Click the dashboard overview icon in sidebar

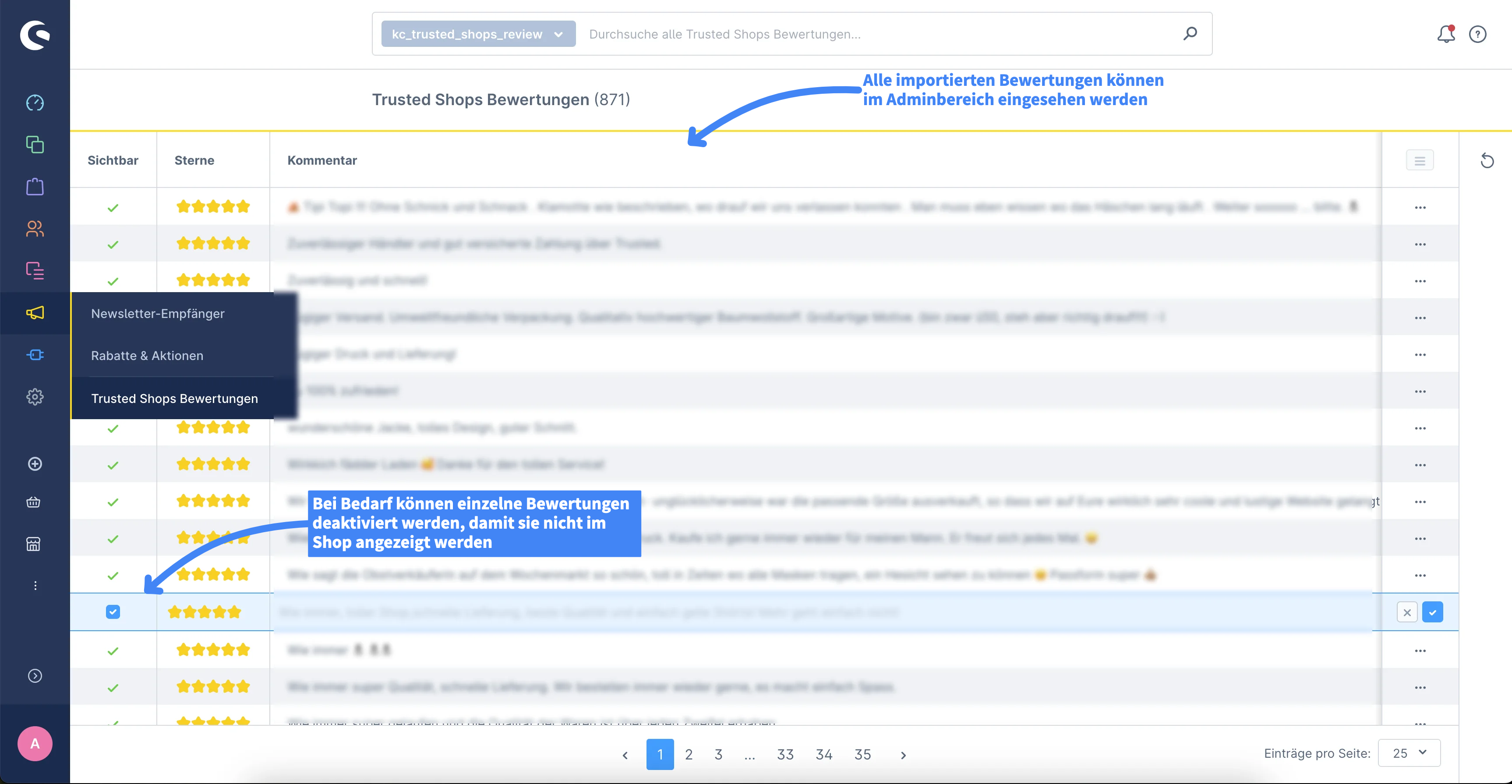coord(35,102)
